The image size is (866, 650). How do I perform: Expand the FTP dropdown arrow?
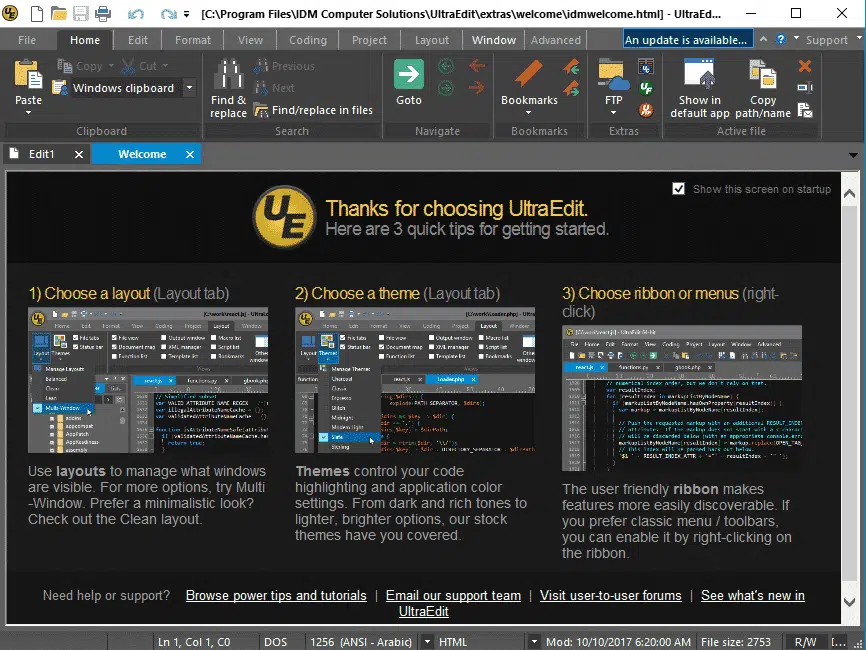pyautogui.click(x=614, y=113)
